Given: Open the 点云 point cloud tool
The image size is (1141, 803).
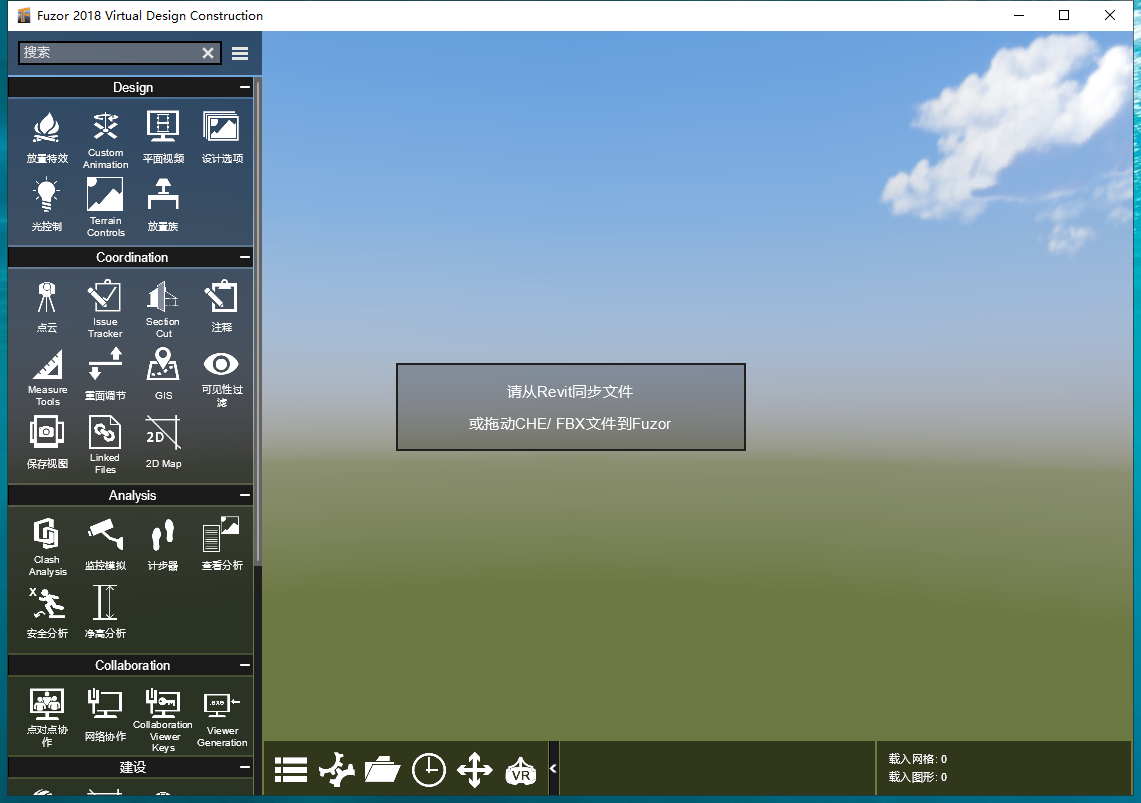Looking at the screenshot, I should point(47,307).
